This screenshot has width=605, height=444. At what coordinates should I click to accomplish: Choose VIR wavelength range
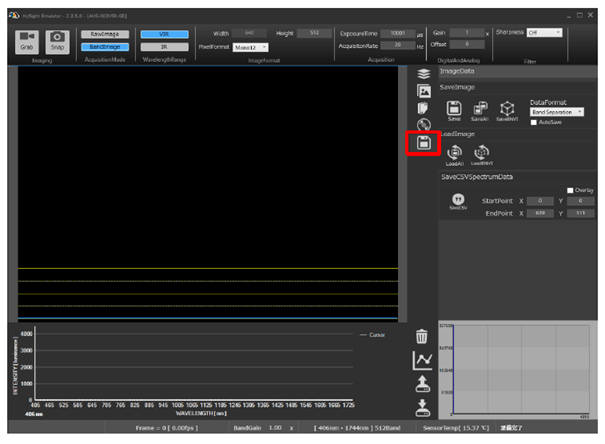[164, 34]
